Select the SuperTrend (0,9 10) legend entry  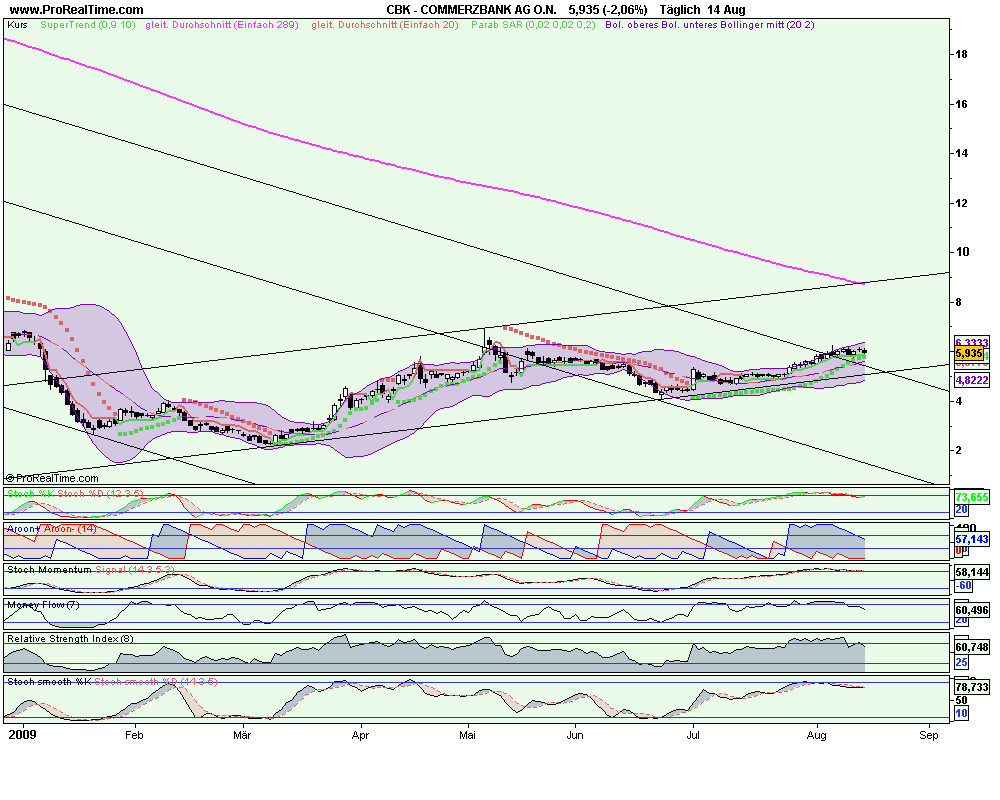88,25
